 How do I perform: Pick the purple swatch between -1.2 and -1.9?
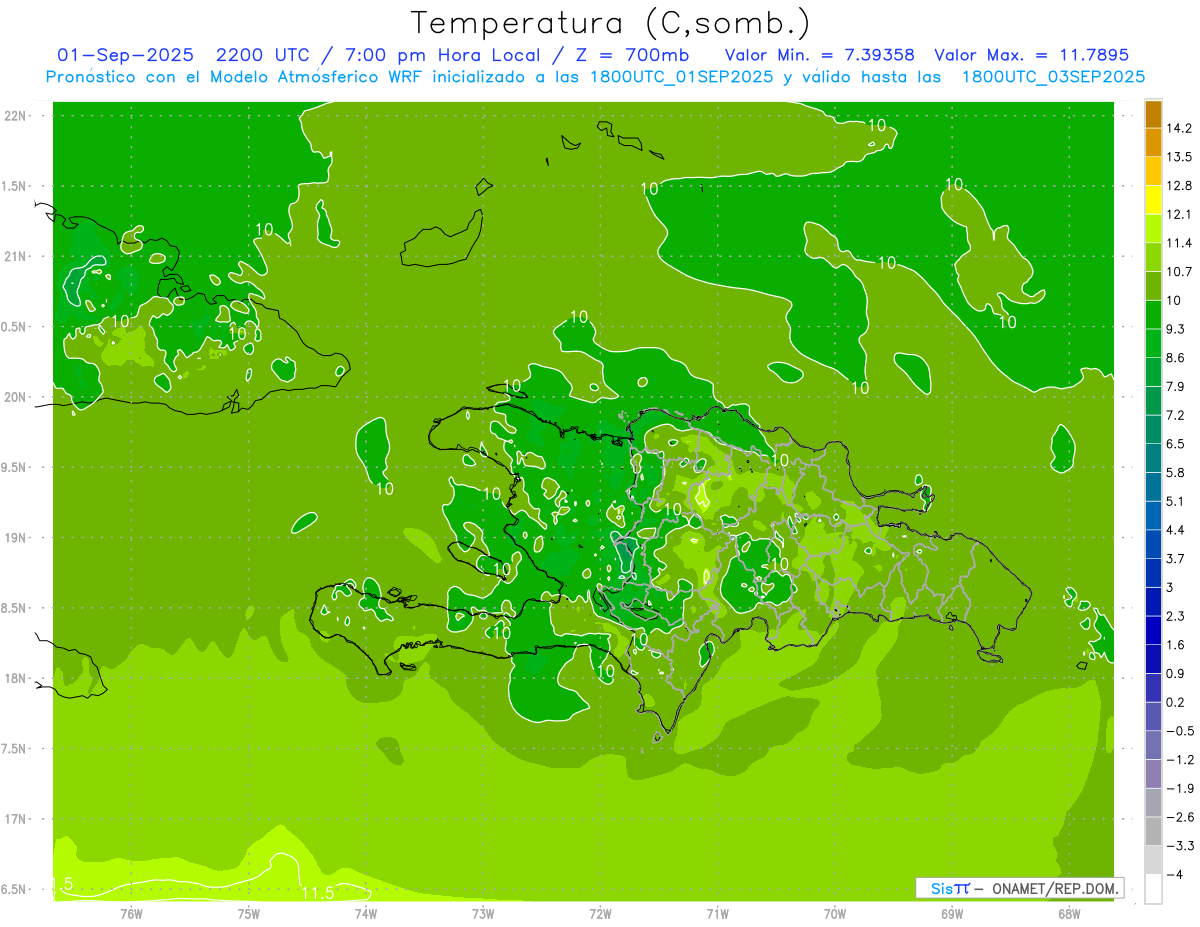[1153, 774]
